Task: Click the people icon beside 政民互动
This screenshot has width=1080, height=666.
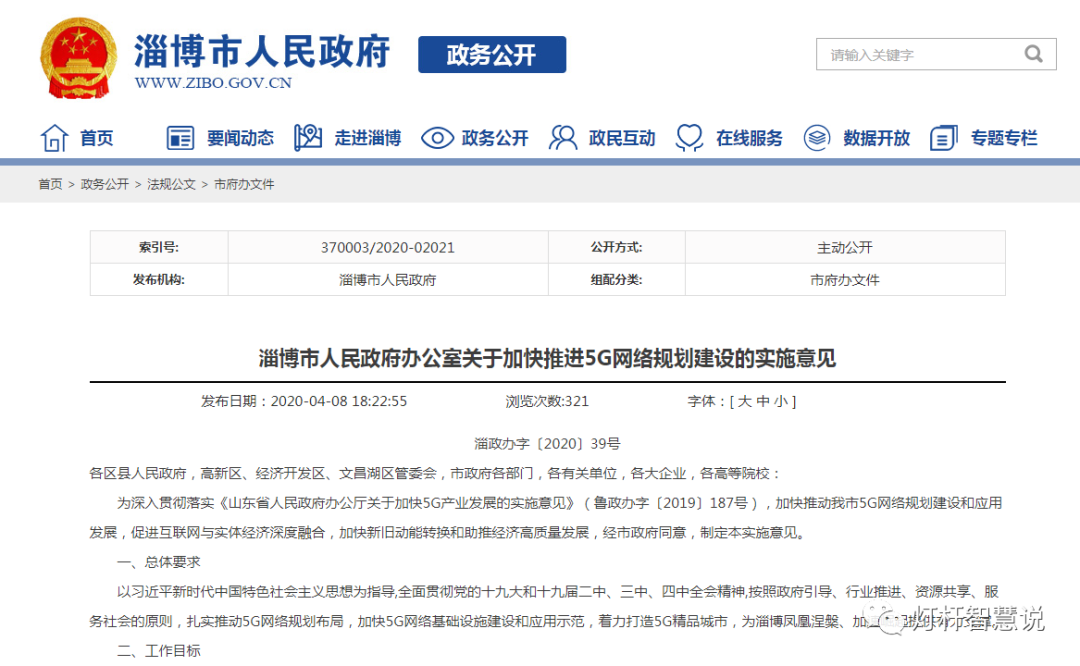Action: coord(562,137)
